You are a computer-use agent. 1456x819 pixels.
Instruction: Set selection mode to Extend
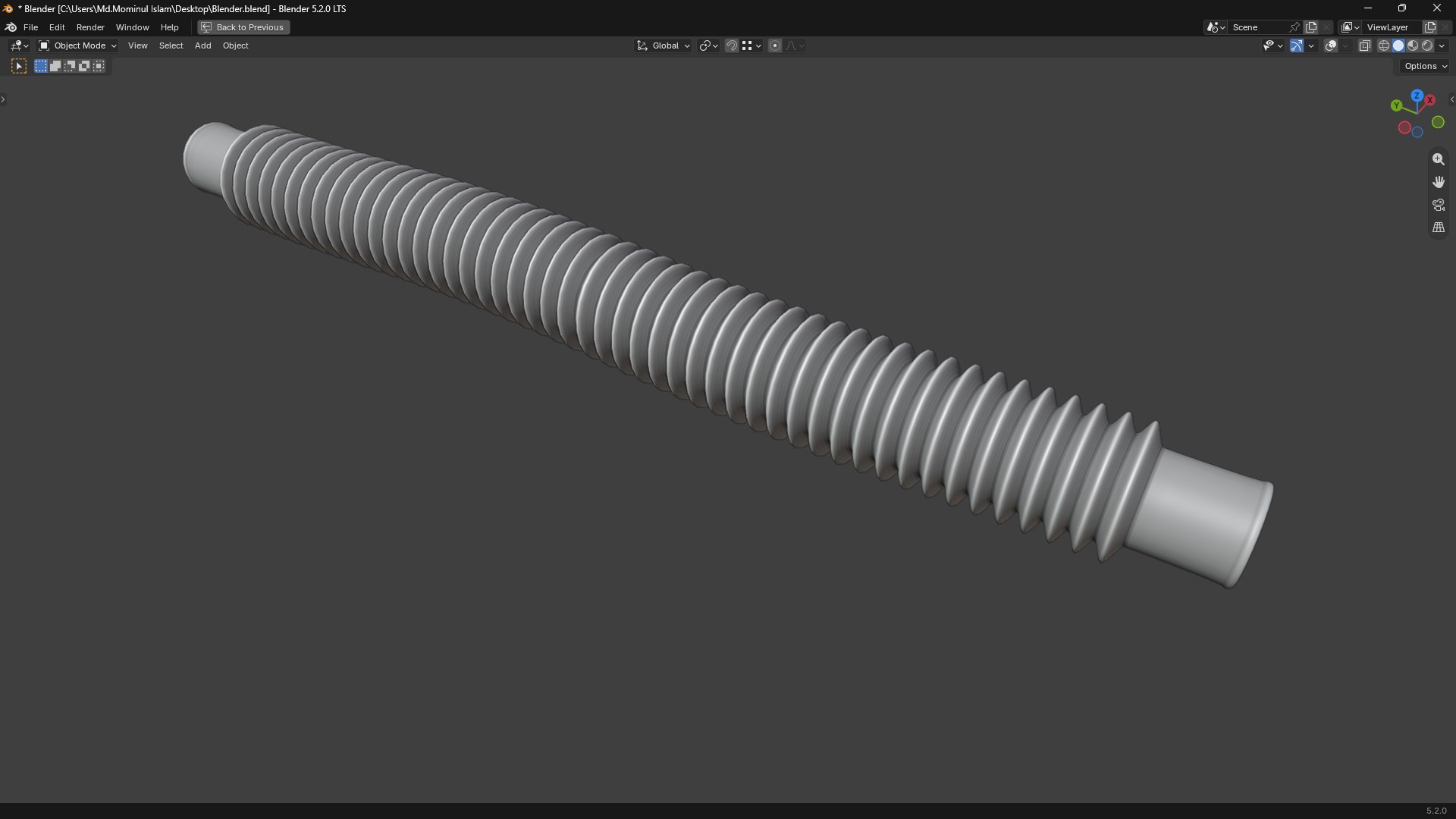click(x=55, y=67)
